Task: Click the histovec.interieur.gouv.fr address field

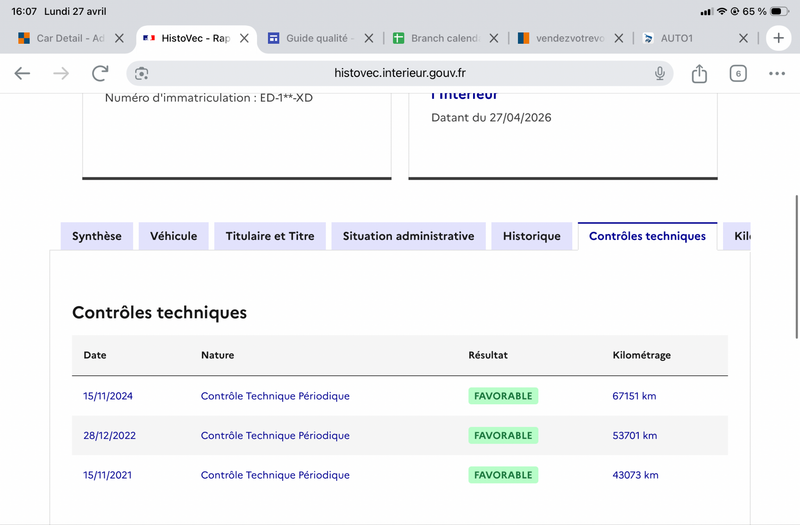Action: pos(400,73)
